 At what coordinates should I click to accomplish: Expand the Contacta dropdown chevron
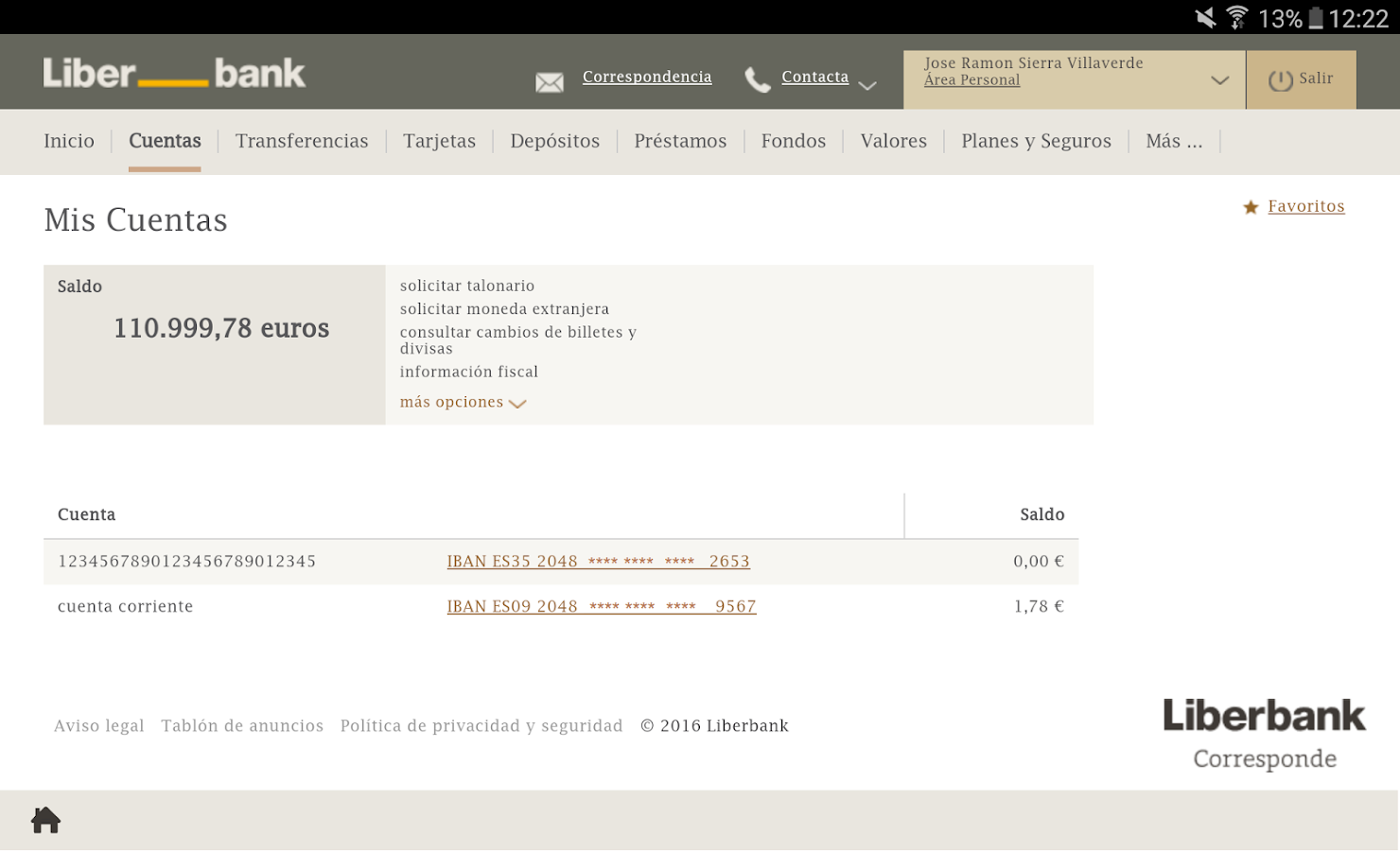pos(867,85)
